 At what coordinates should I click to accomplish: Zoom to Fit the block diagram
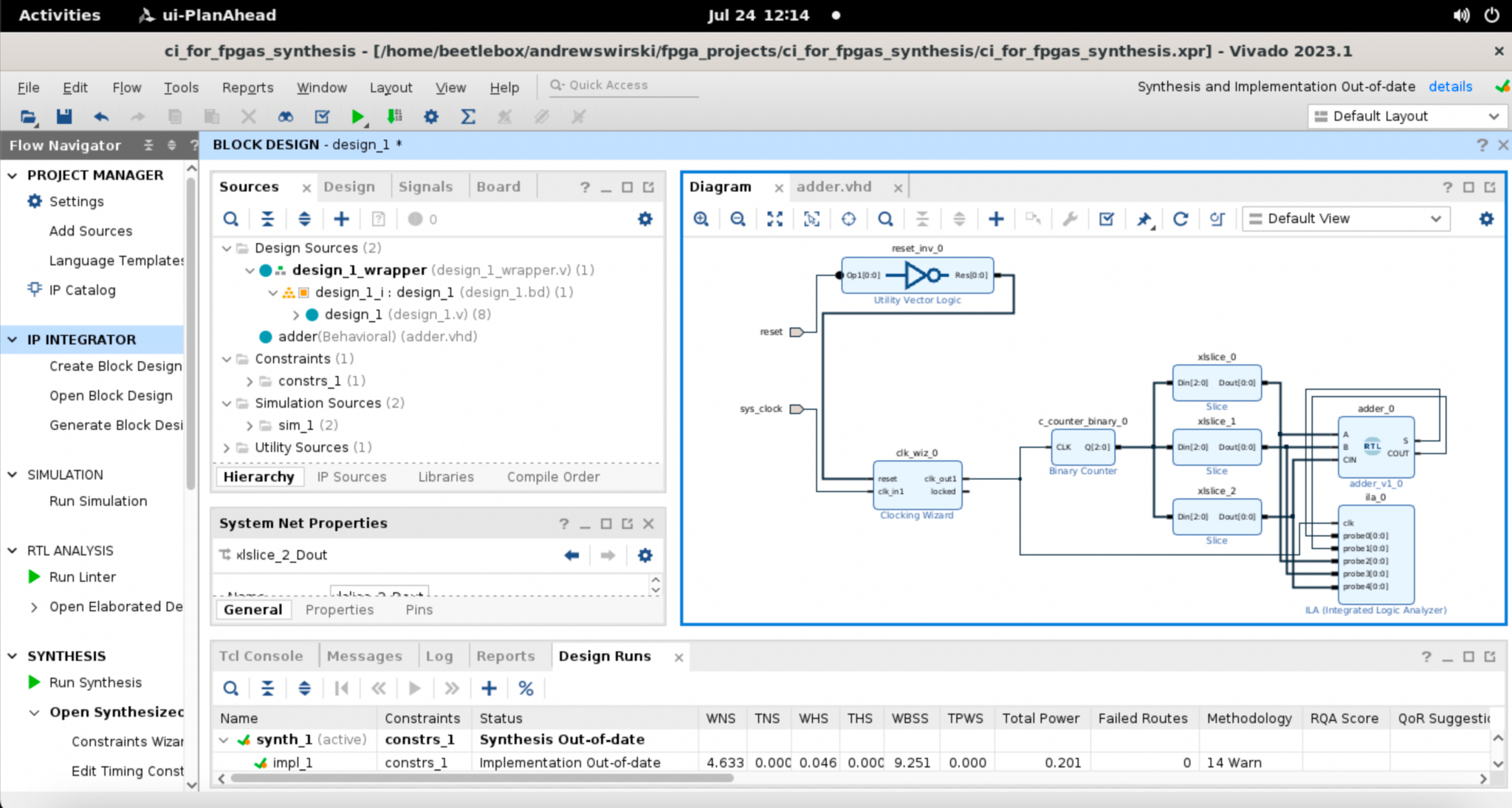pos(774,219)
